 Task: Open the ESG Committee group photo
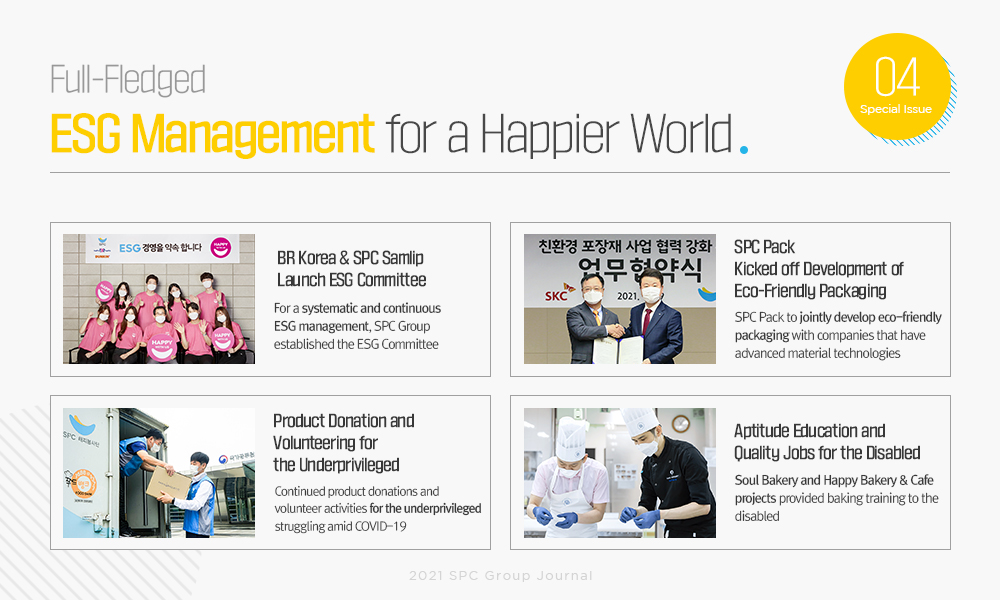[x=159, y=299]
